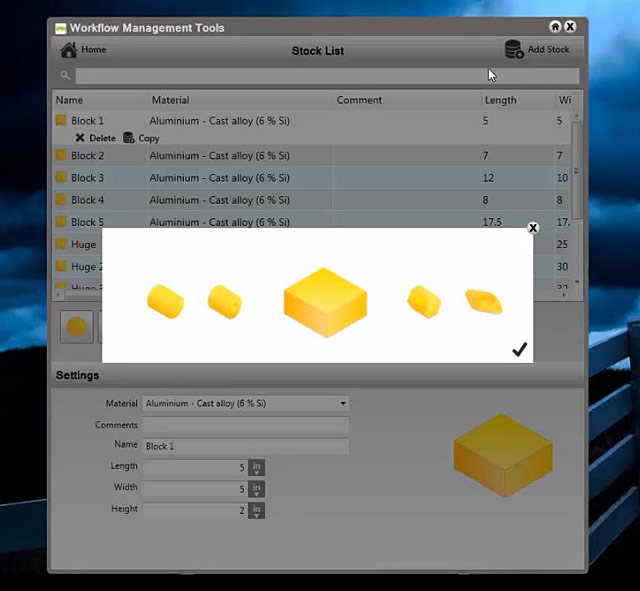Choose the second cylinder stock shape
This screenshot has width=640, height=591.
(x=225, y=302)
